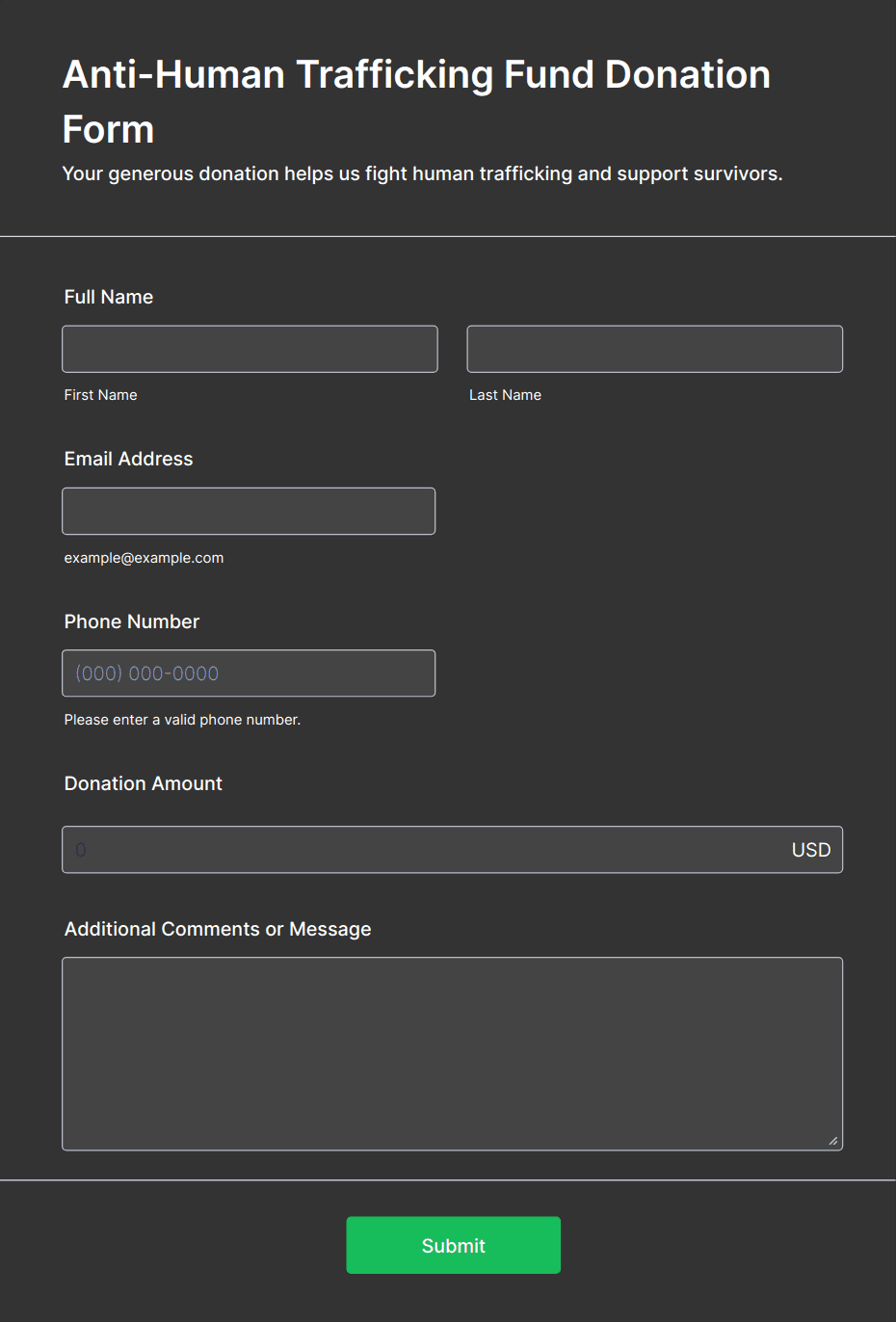Click the donation form title heading
The image size is (896, 1322).
416,101
